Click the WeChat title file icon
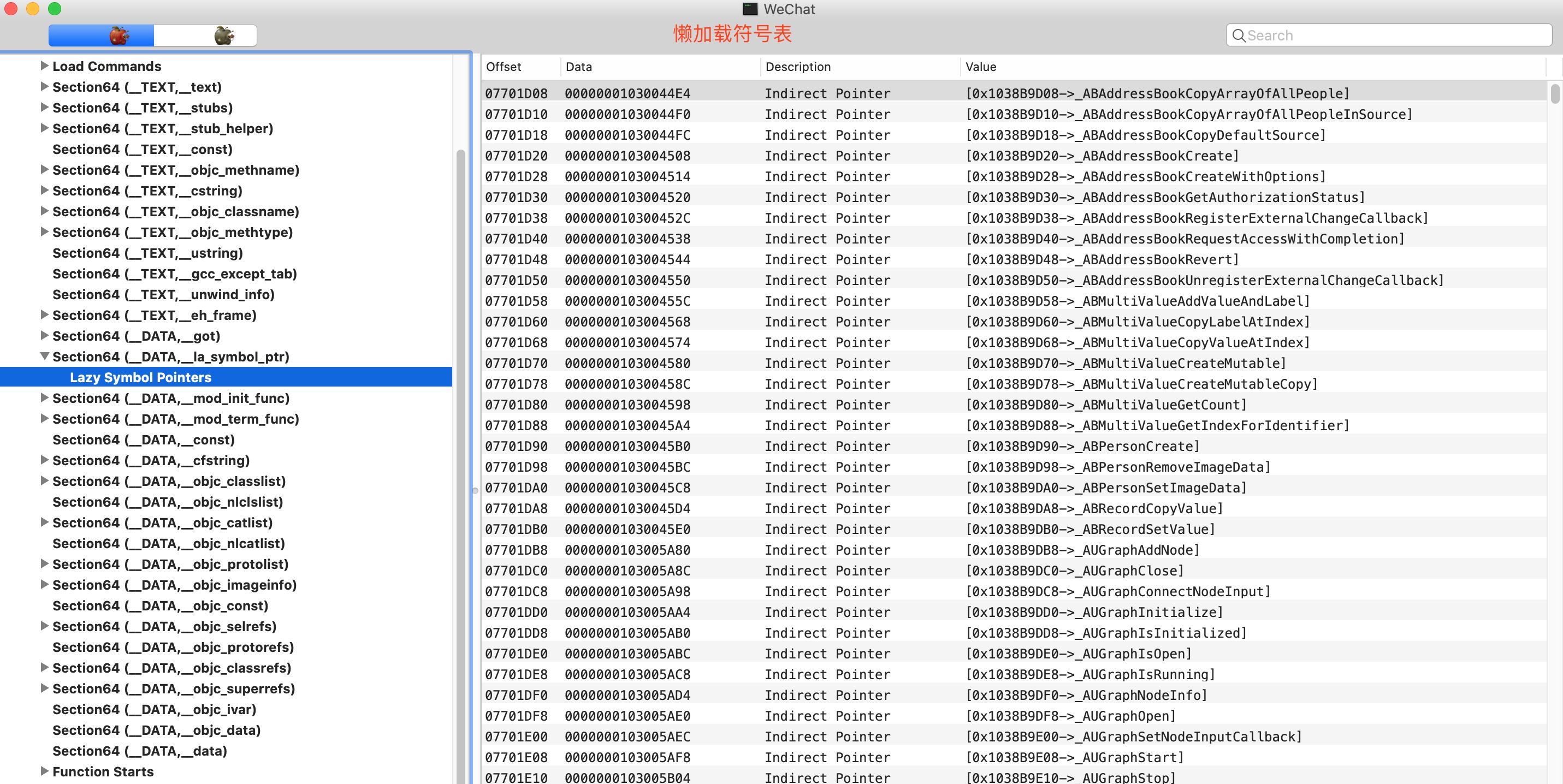Viewport: 1563px width, 784px height. (x=750, y=9)
